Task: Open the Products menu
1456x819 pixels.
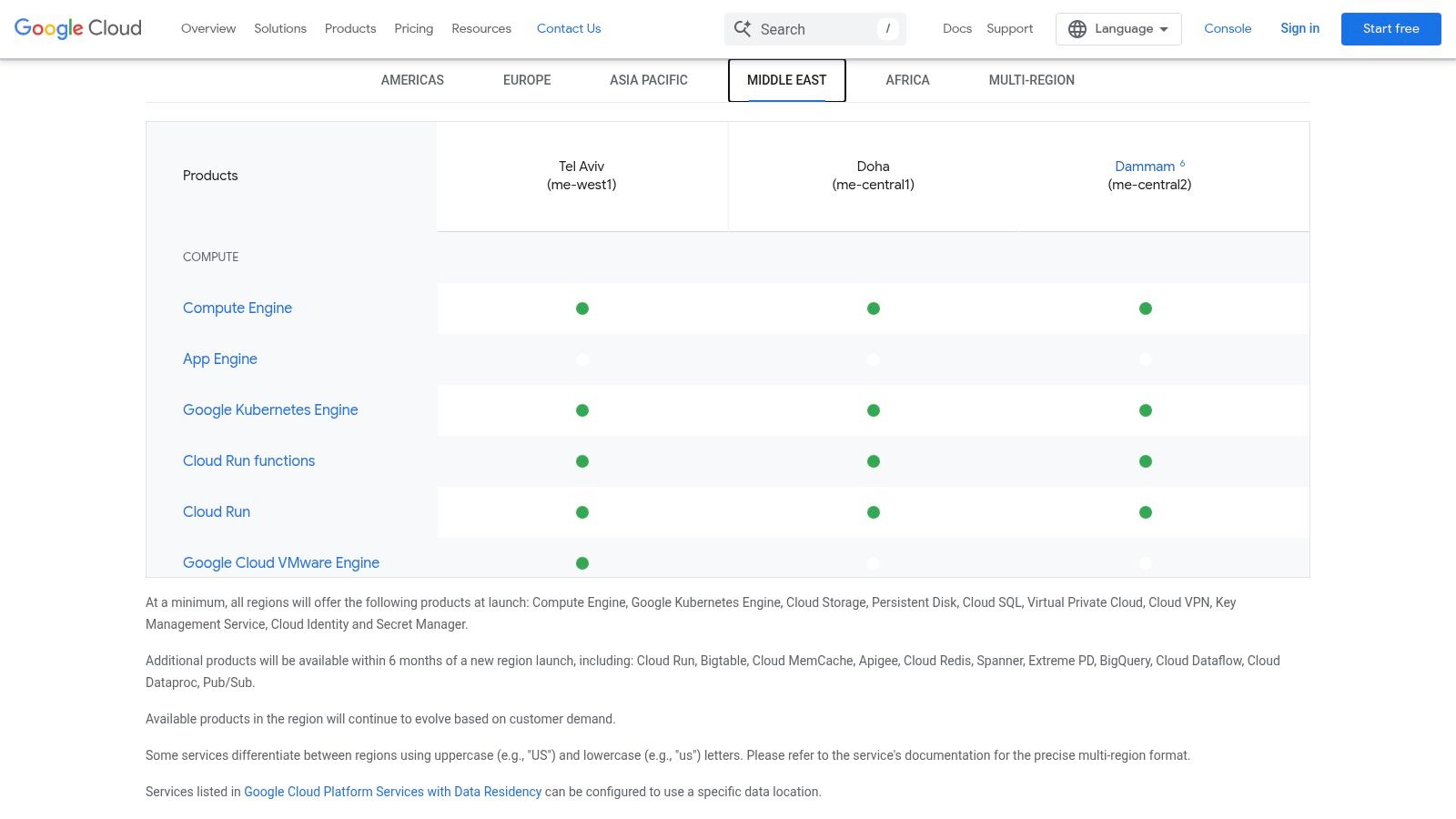Action: point(349,28)
